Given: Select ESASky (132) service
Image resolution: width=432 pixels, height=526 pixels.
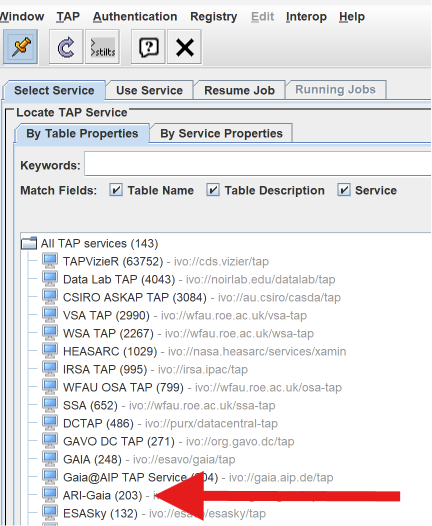Looking at the screenshot, I should click(100, 513).
